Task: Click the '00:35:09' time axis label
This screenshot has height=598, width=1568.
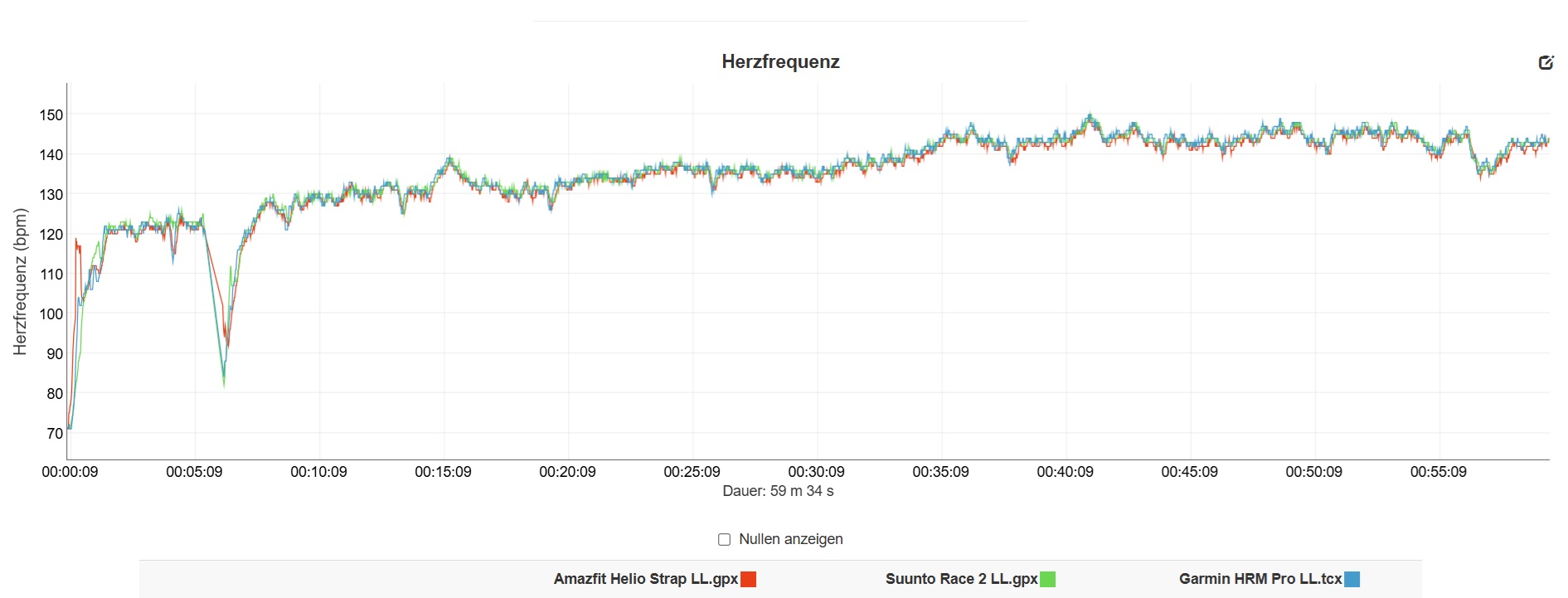Action: pos(940,472)
